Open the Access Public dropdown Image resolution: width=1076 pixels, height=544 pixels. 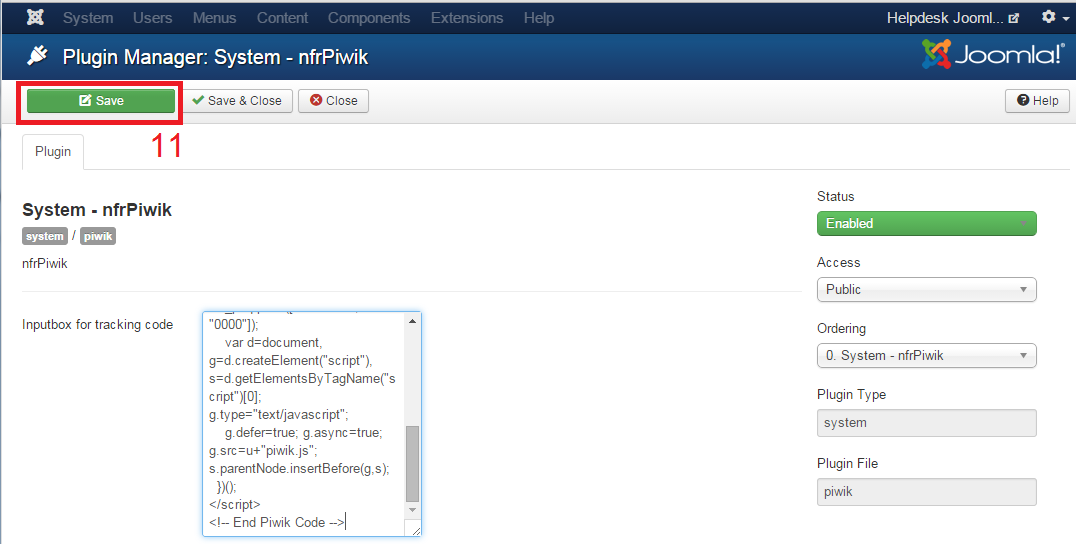(x=926, y=289)
